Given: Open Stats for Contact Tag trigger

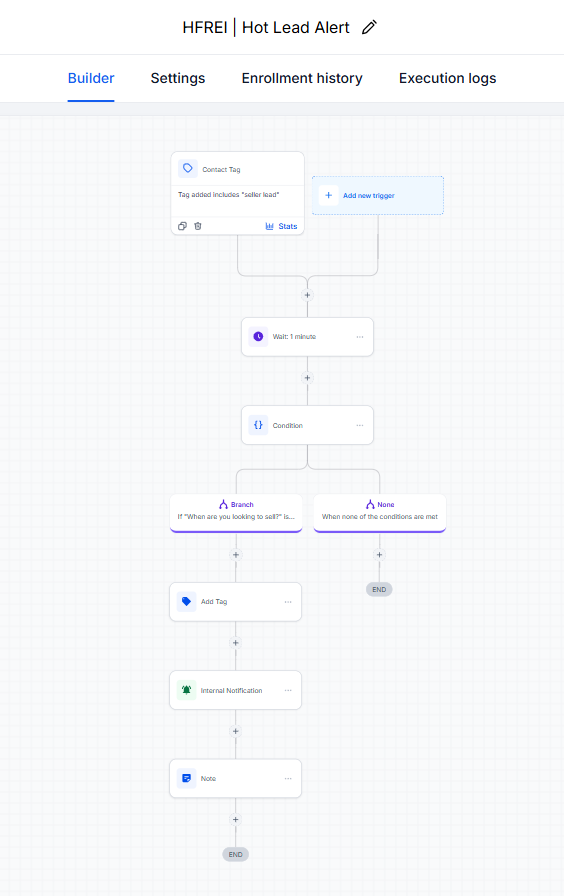Looking at the screenshot, I should coord(281,226).
